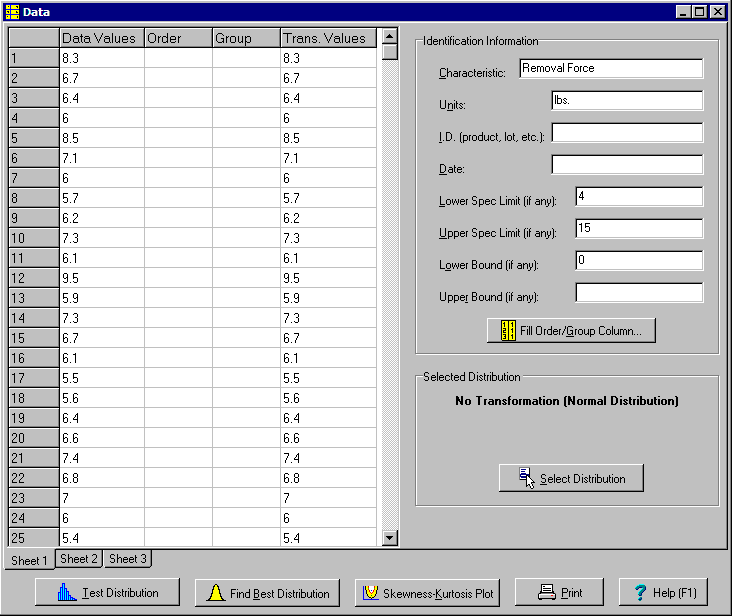
Task: Click the question mark Help icon
Action: [640, 593]
